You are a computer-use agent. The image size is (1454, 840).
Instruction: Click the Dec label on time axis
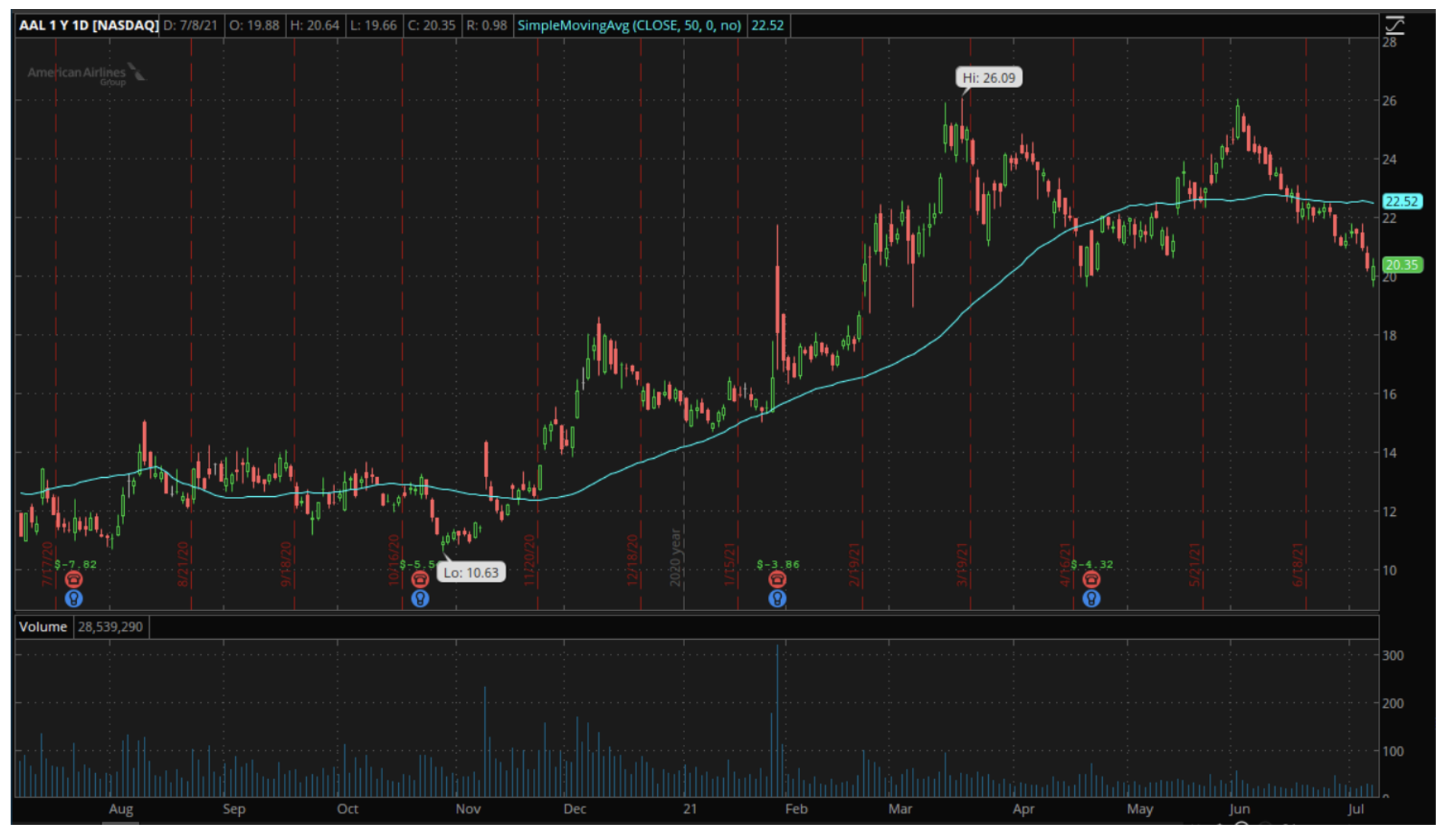(x=575, y=809)
